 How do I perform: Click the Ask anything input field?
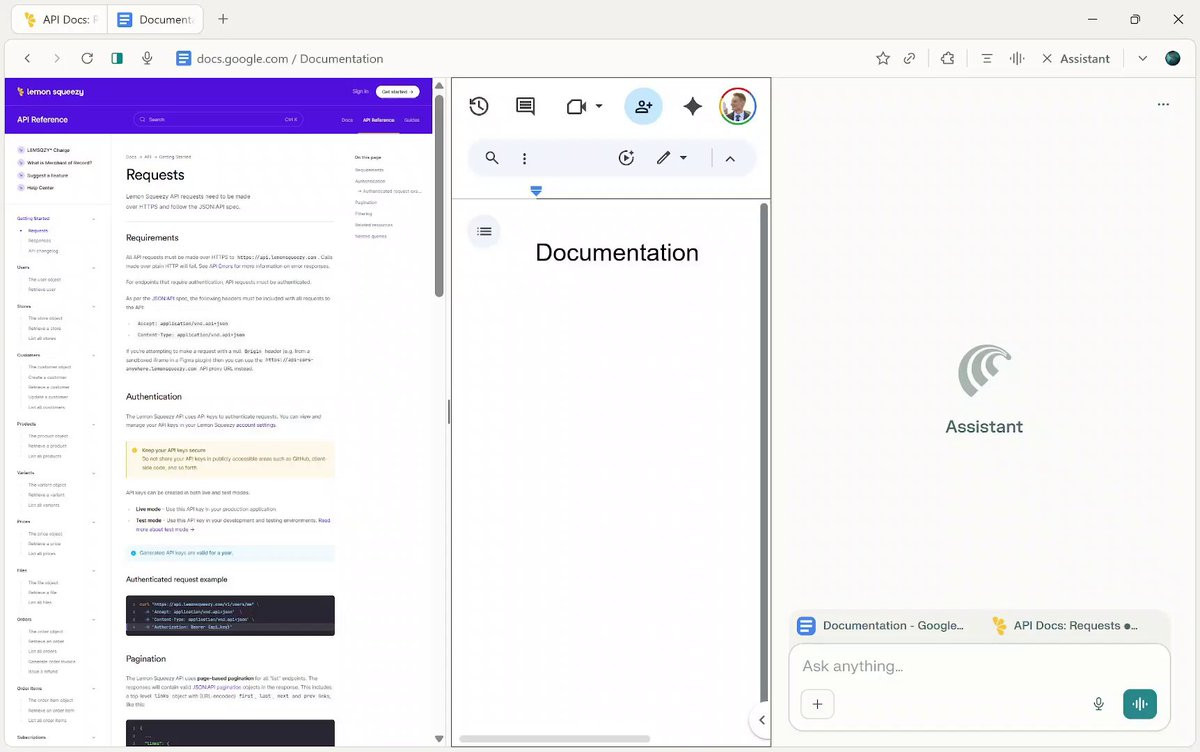click(980, 666)
